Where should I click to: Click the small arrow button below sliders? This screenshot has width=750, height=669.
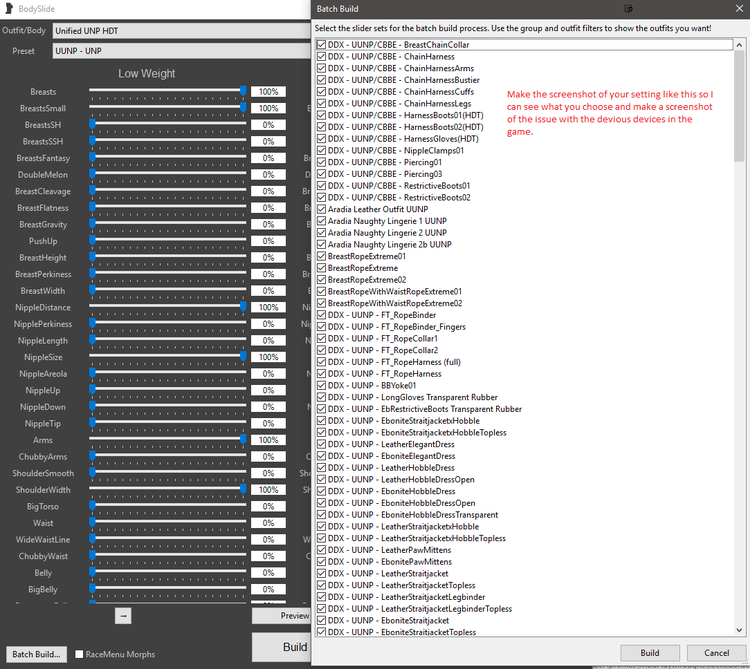point(123,616)
